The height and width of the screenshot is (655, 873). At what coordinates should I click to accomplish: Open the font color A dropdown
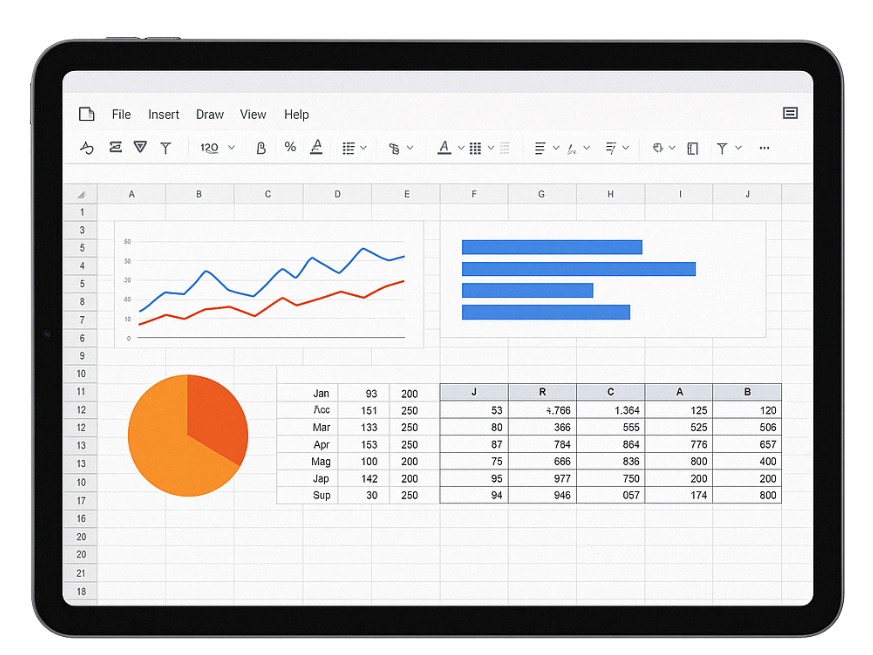[451, 148]
